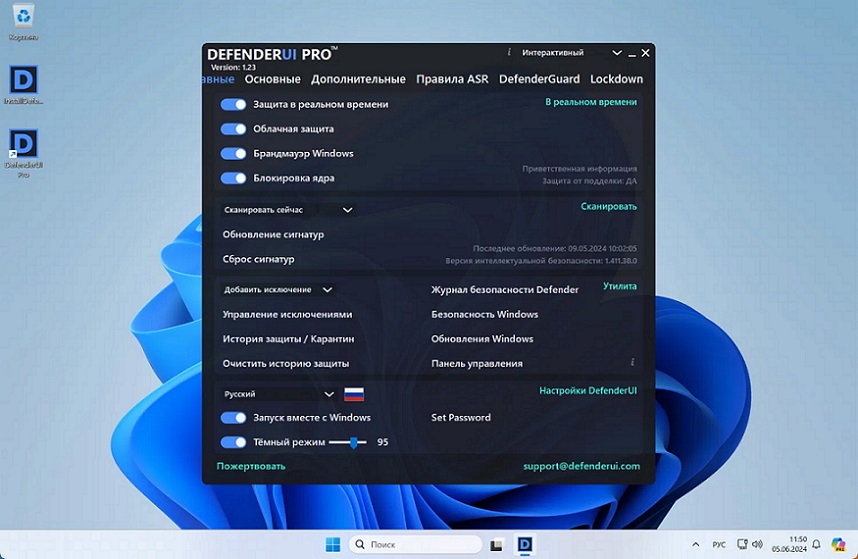This screenshot has width=858, height=559.
Task: Open the taskbar clock and date
Action: pyautogui.click(x=789, y=544)
